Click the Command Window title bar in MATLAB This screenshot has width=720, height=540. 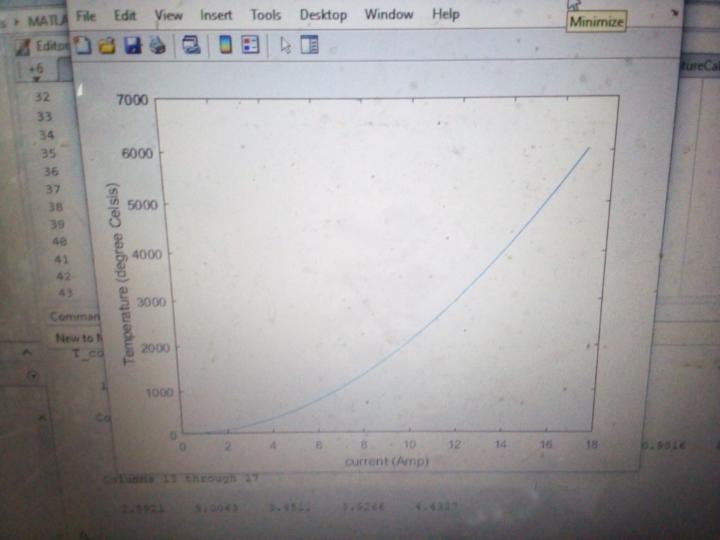(74, 317)
